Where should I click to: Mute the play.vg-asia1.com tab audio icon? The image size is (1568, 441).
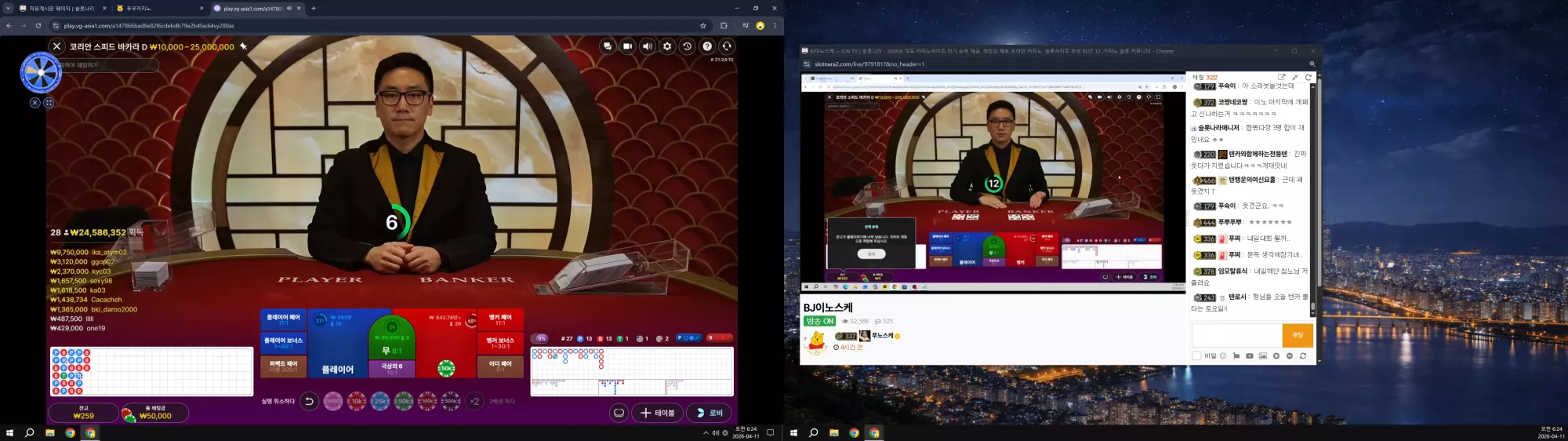click(x=289, y=9)
